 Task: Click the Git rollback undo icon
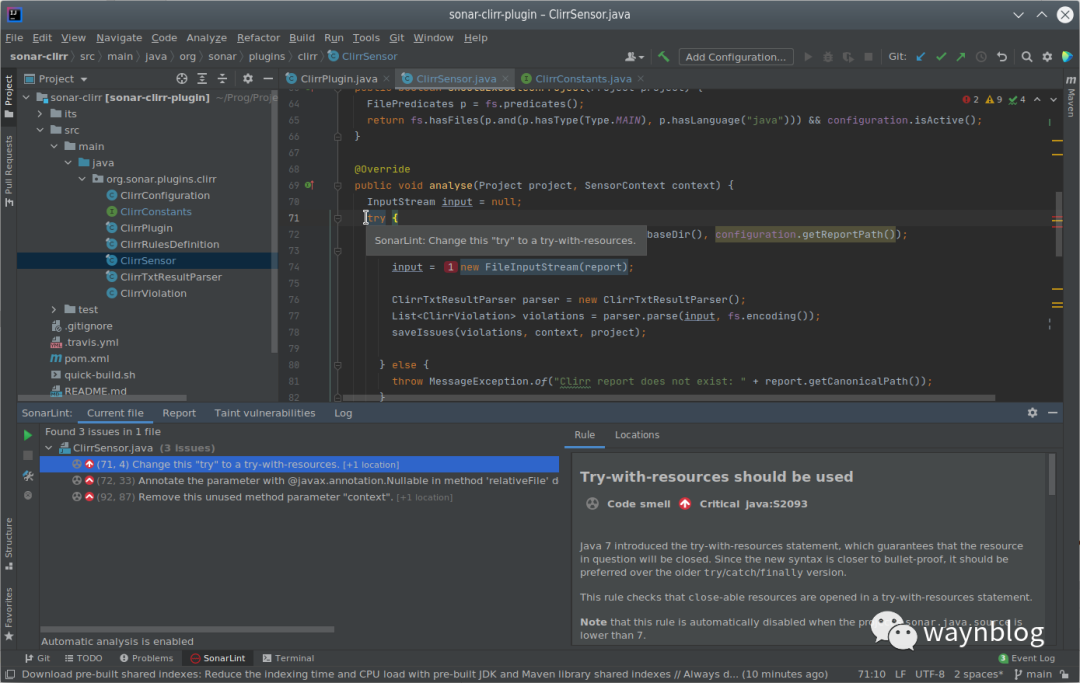pyautogui.click(x=1002, y=57)
